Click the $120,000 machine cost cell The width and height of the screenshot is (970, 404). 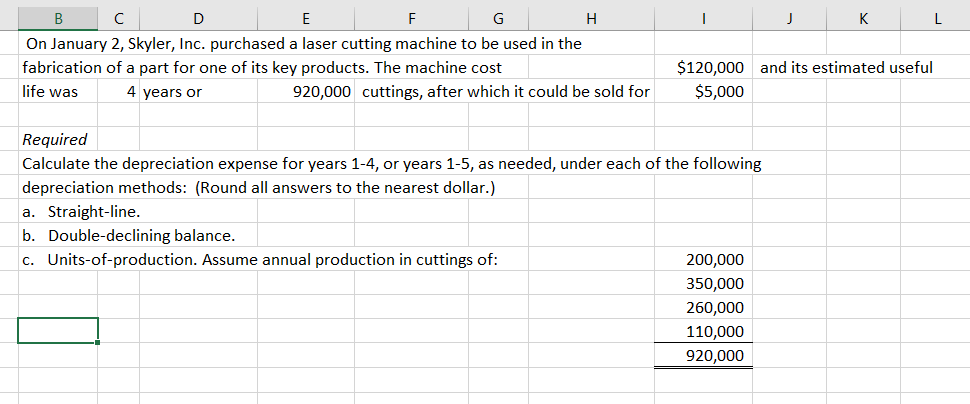coord(703,68)
